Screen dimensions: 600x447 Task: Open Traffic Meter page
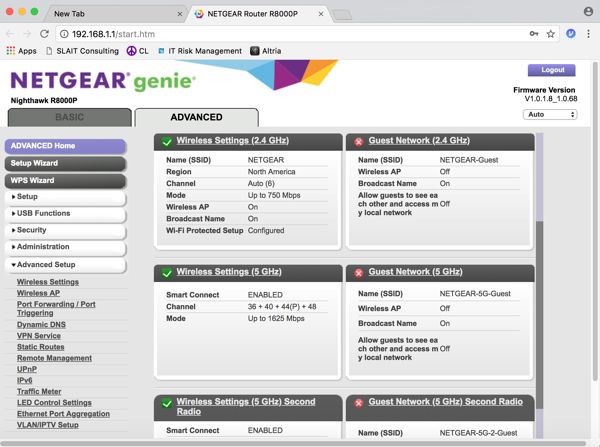[39, 392]
